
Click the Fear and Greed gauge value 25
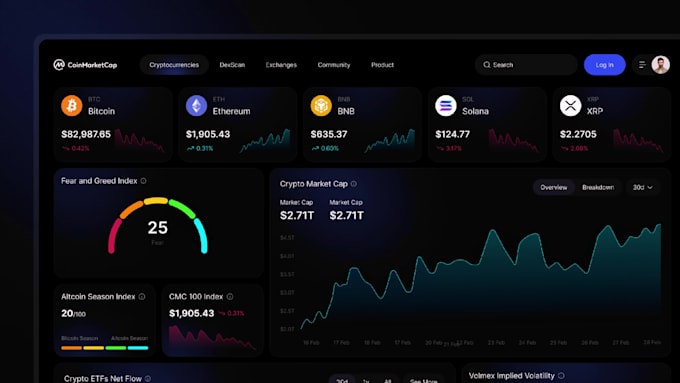pyautogui.click(x=157, y=228)
